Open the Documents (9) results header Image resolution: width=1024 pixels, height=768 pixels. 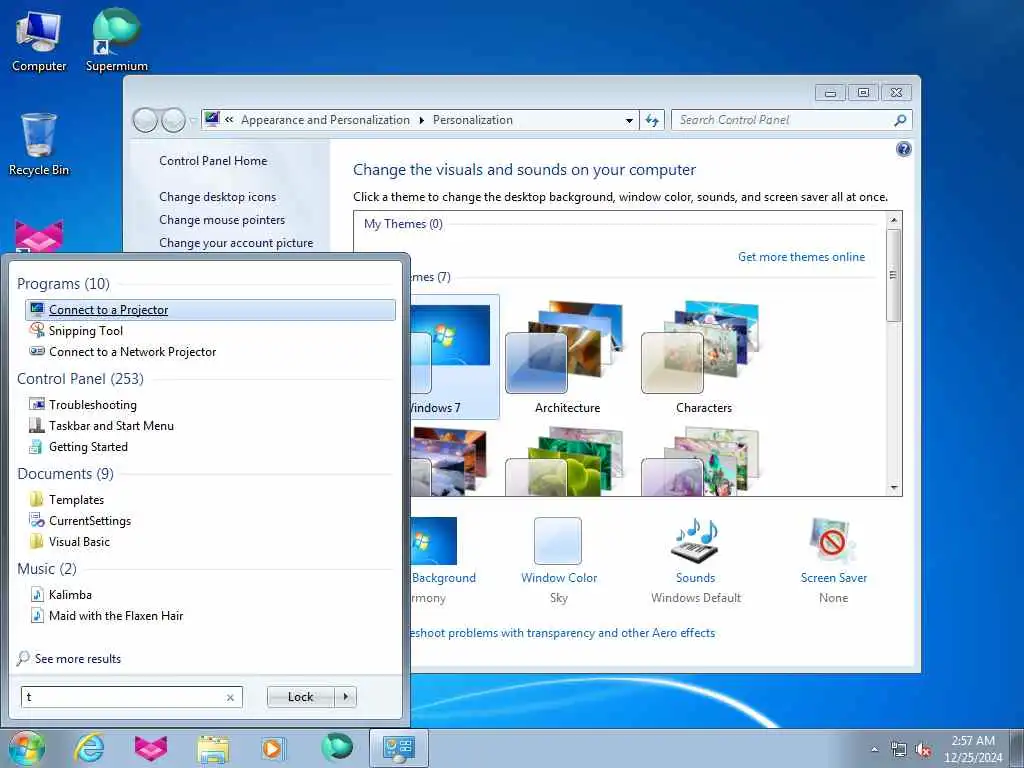tap(65, 473)
